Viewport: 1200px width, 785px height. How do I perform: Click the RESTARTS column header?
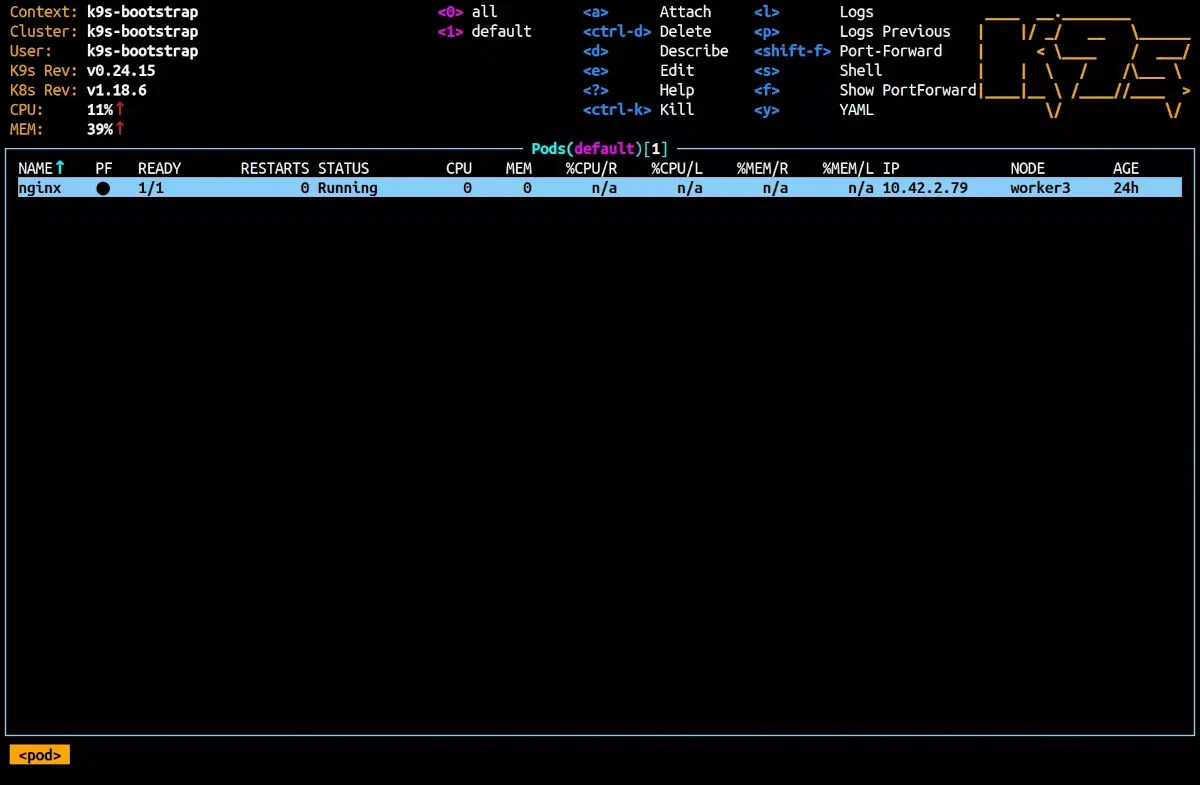click(x=274, y=168)
